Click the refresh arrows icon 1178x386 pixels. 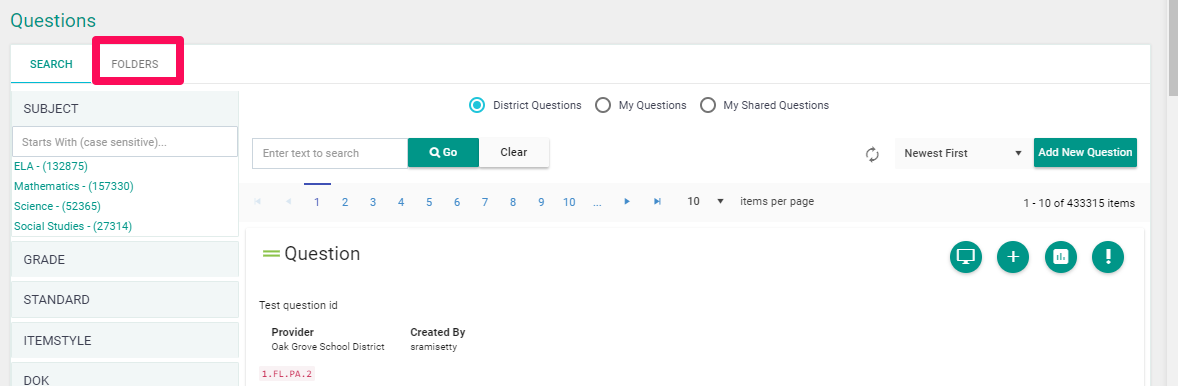(872, 154)
